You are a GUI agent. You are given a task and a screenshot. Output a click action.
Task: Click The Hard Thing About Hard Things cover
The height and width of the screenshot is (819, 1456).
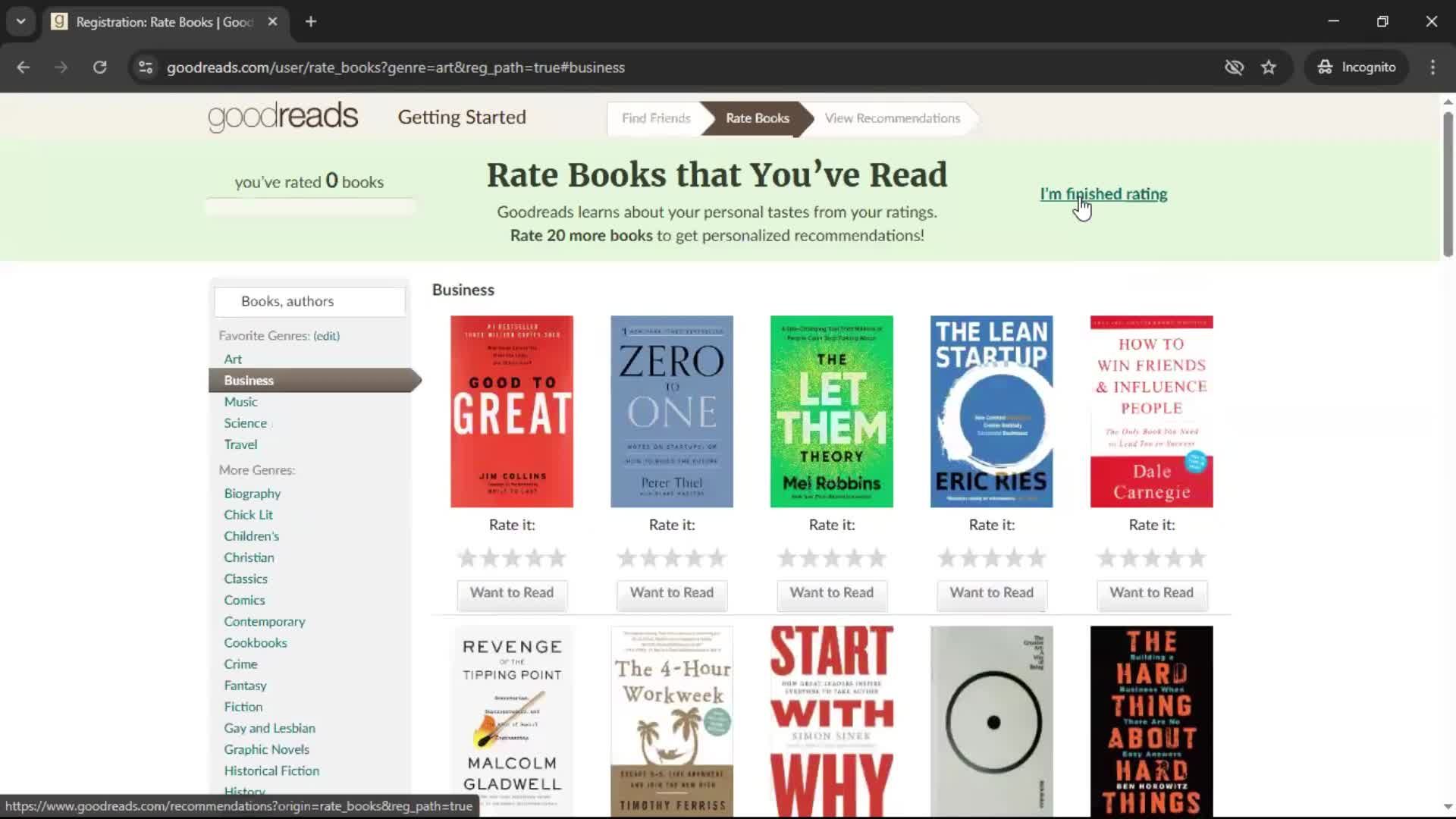[x=1152, y=721]
